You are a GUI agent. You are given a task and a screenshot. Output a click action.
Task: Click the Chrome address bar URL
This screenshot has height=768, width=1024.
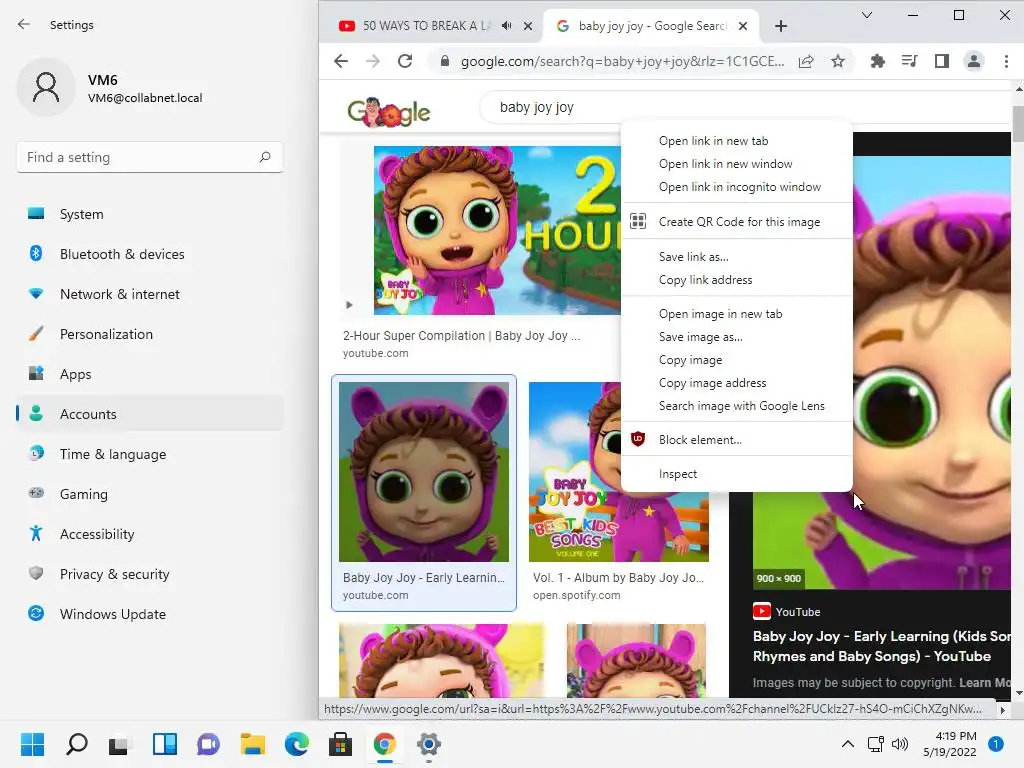(622, 61)
